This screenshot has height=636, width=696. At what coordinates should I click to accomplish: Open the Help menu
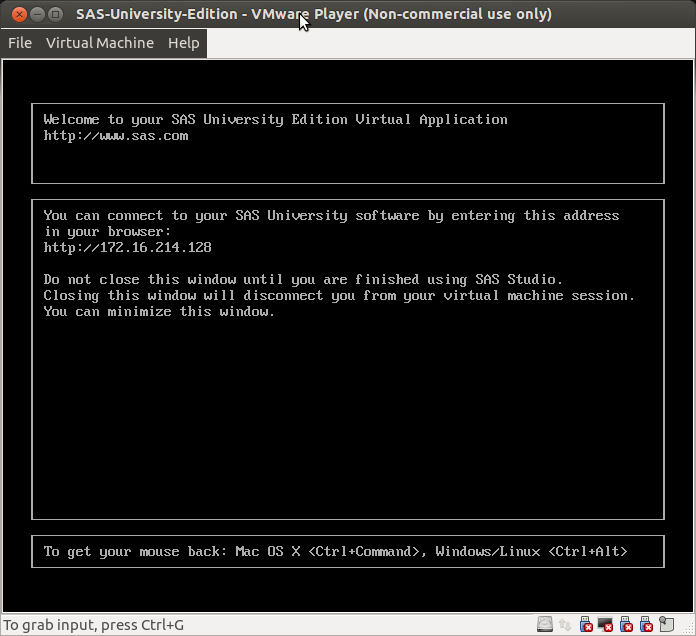tap(183, 43)
